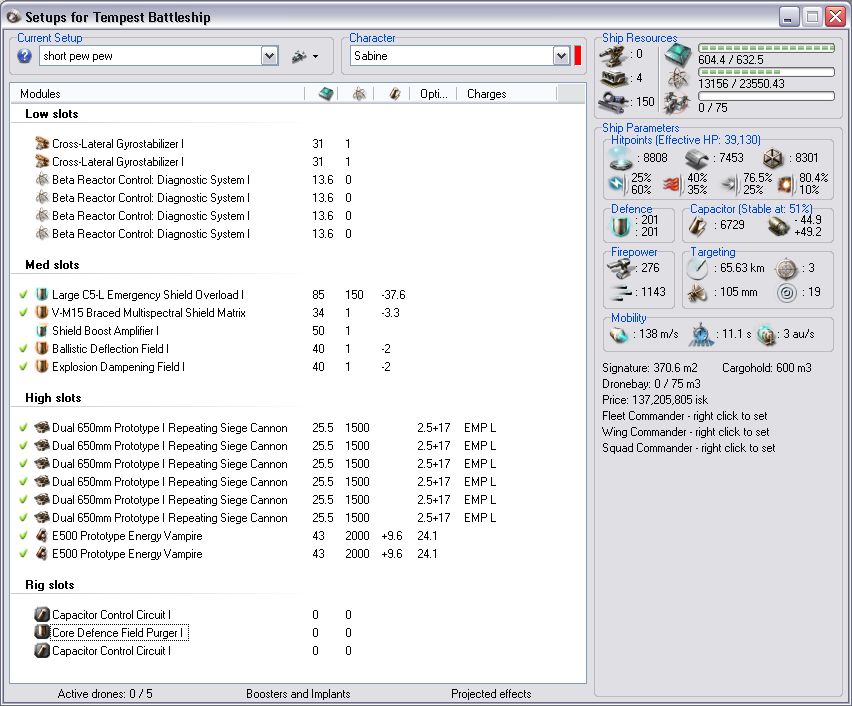Click the Shield Boost Amplifier I module icon
Image resolution: width=852 pixels, height=706 pixels.
pyautogui.click(x=42, y=330)
